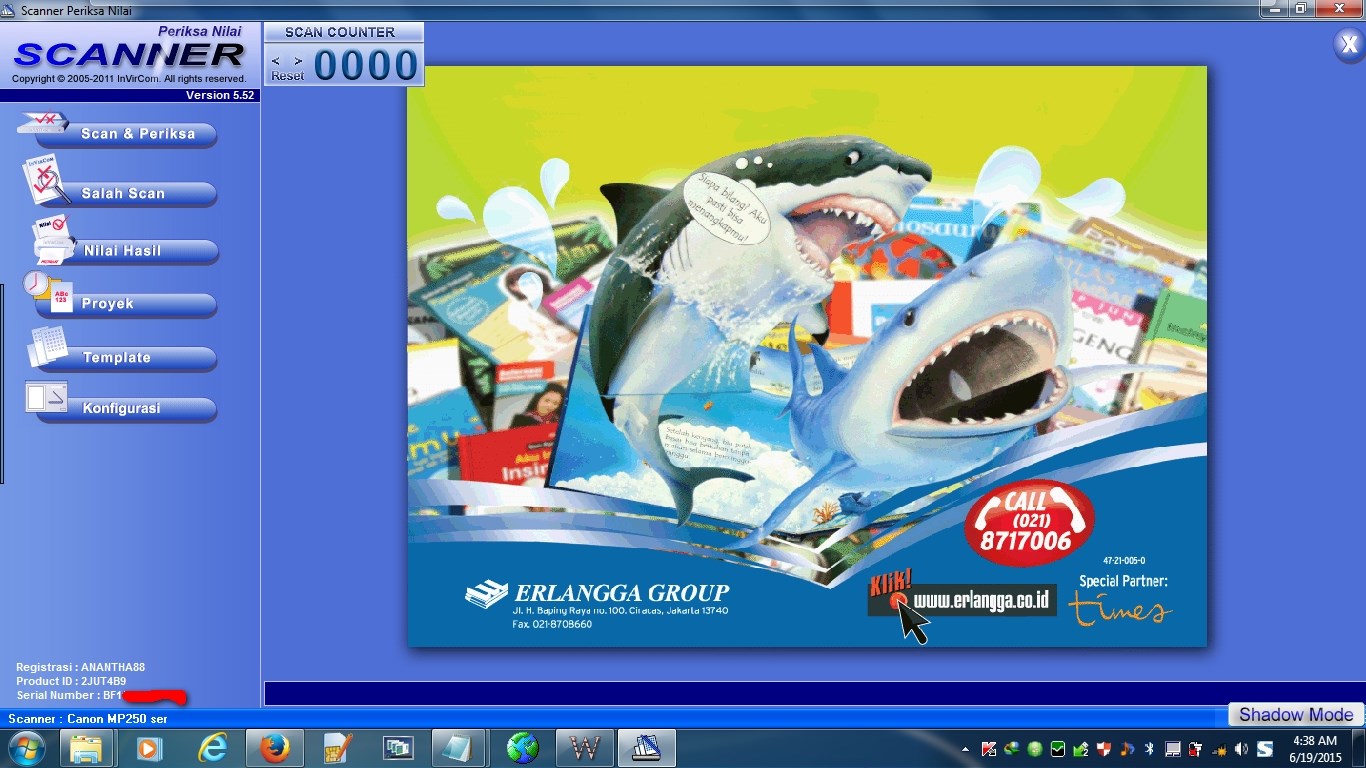Click the Version 5.52 label

coord(220,96)
